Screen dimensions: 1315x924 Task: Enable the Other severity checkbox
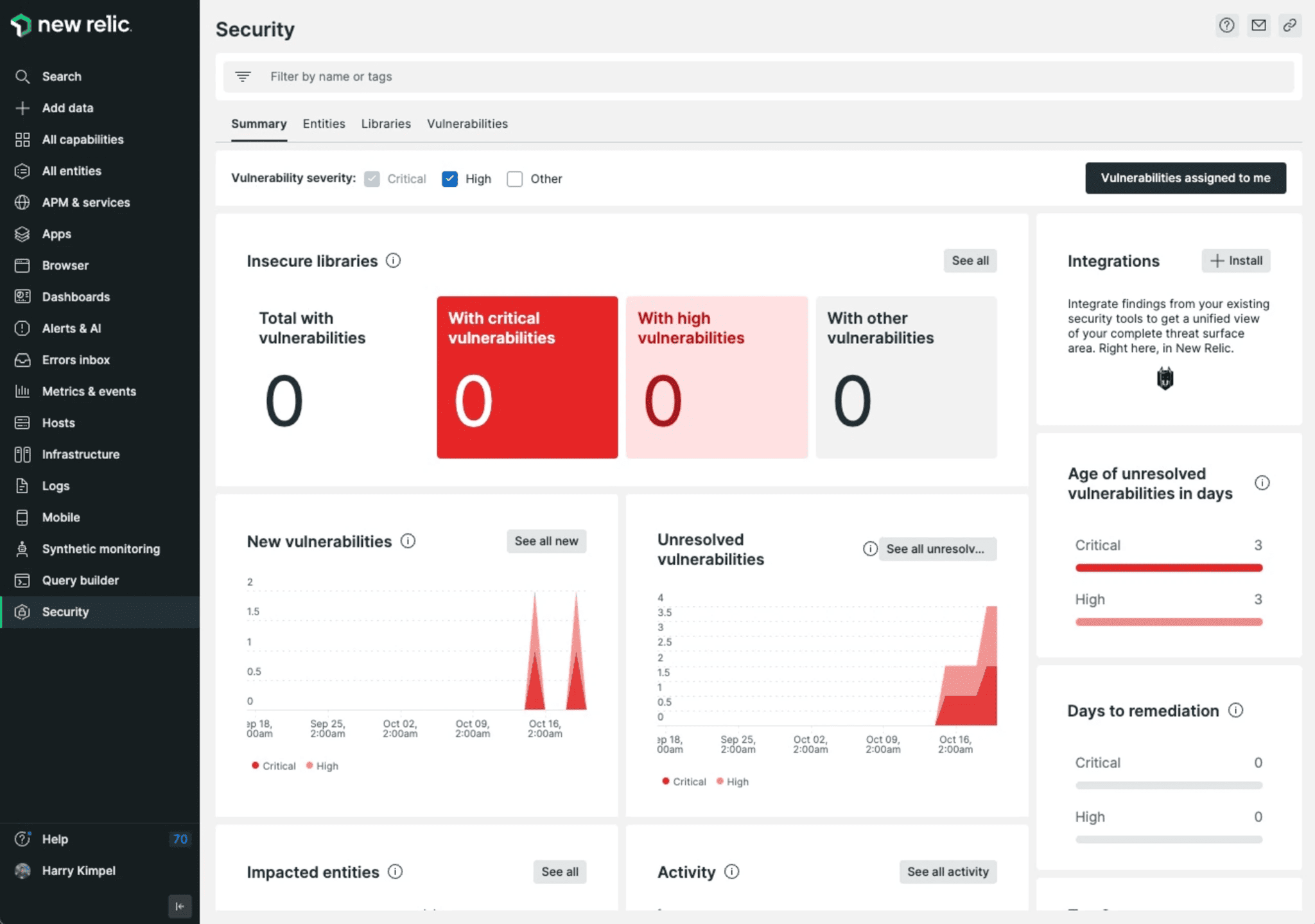514,179
